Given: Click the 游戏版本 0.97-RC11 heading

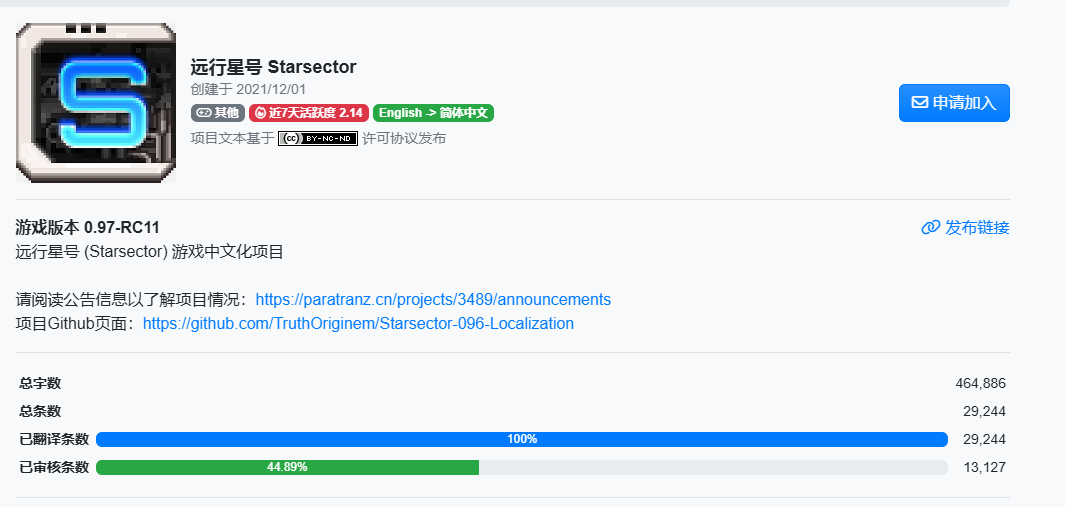Looking at the screenshot, I should pyautogui.click(x=87, y=227).
